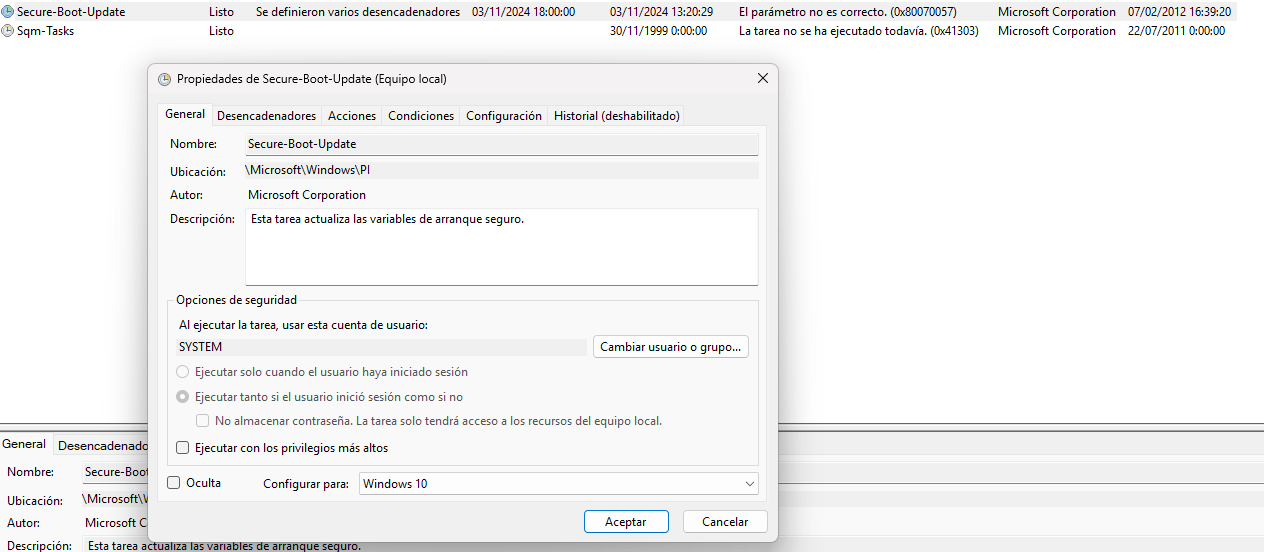This screenshot has height=552, width=1264.
Task: Click inside the Descripción text box
Action: 501,247
